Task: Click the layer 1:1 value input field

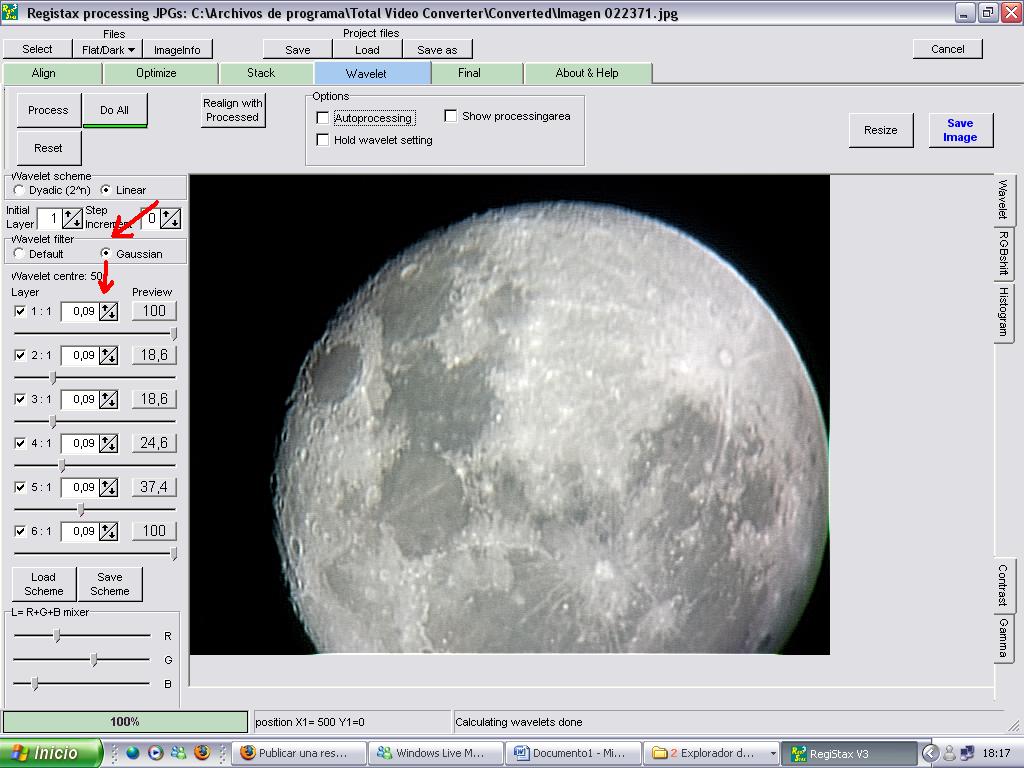Action: [x=80, y=312]
